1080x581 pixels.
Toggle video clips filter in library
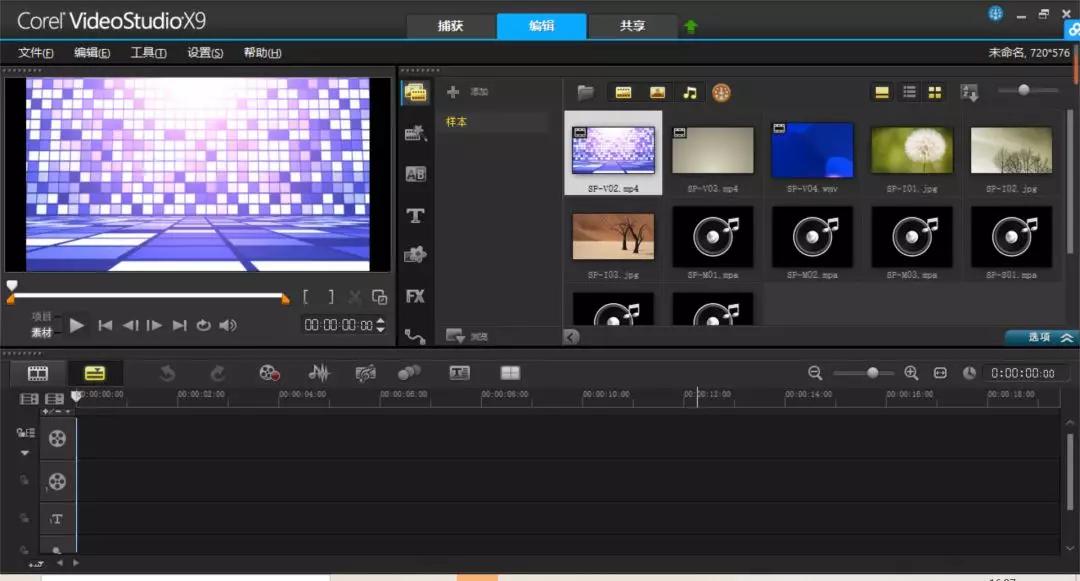tap(623, 92)
